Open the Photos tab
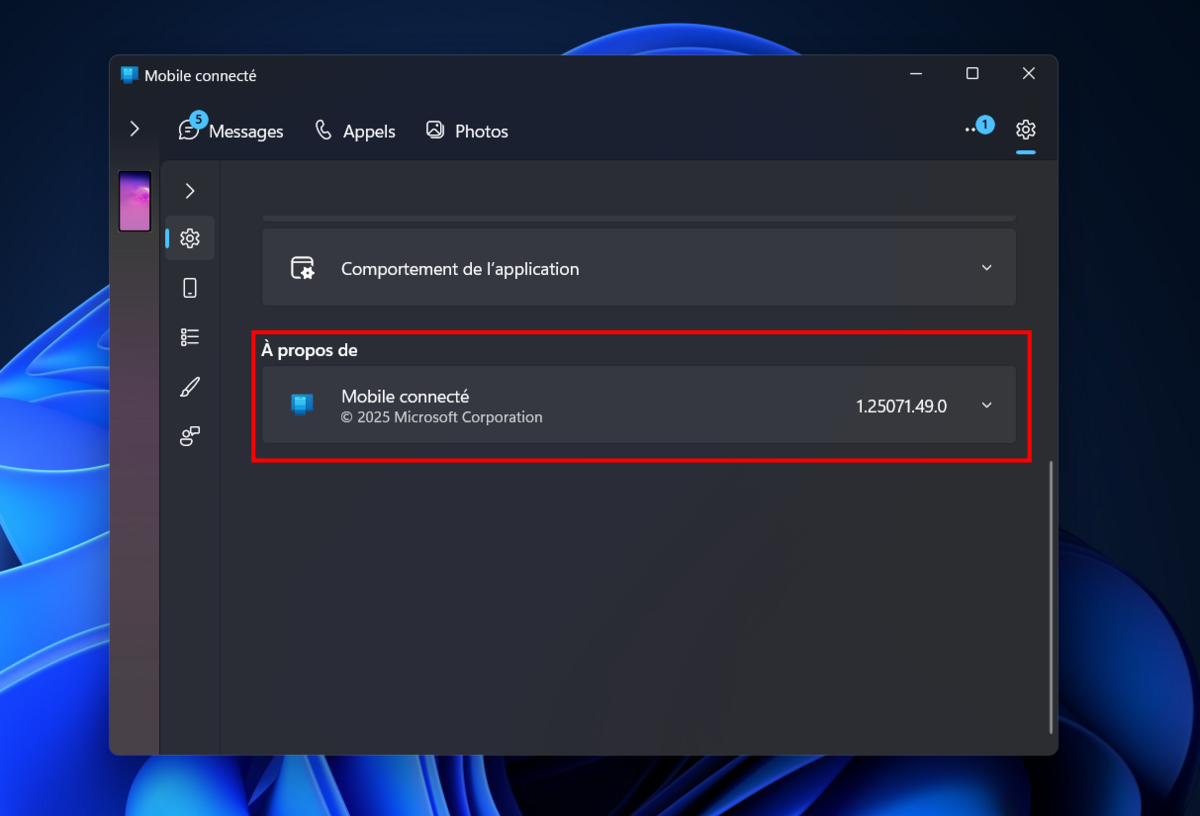This screenshot has width=1200, height=816. point(467,131)
